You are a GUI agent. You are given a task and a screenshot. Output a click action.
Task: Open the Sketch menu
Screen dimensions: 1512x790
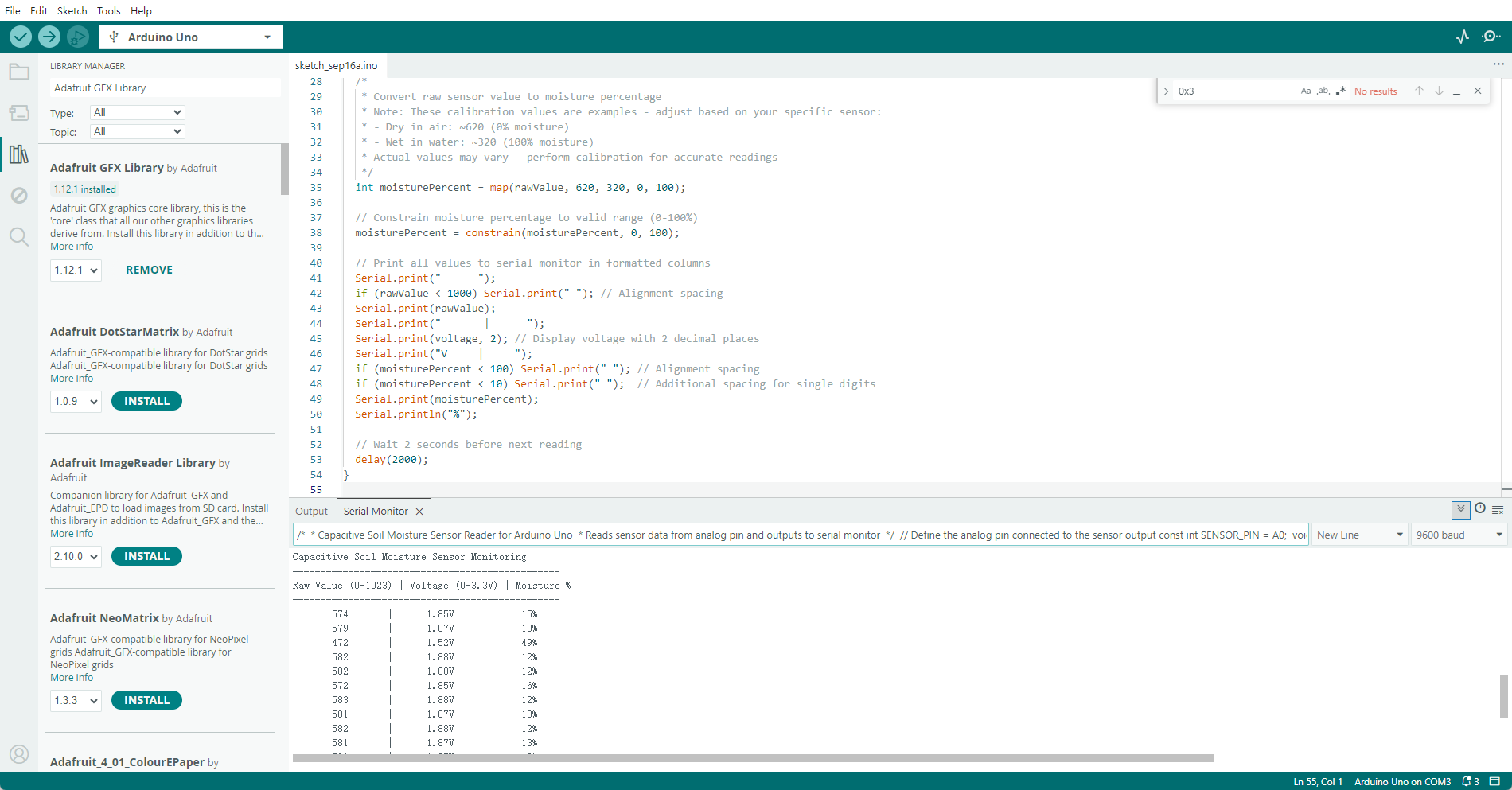(x=72, y=10)
